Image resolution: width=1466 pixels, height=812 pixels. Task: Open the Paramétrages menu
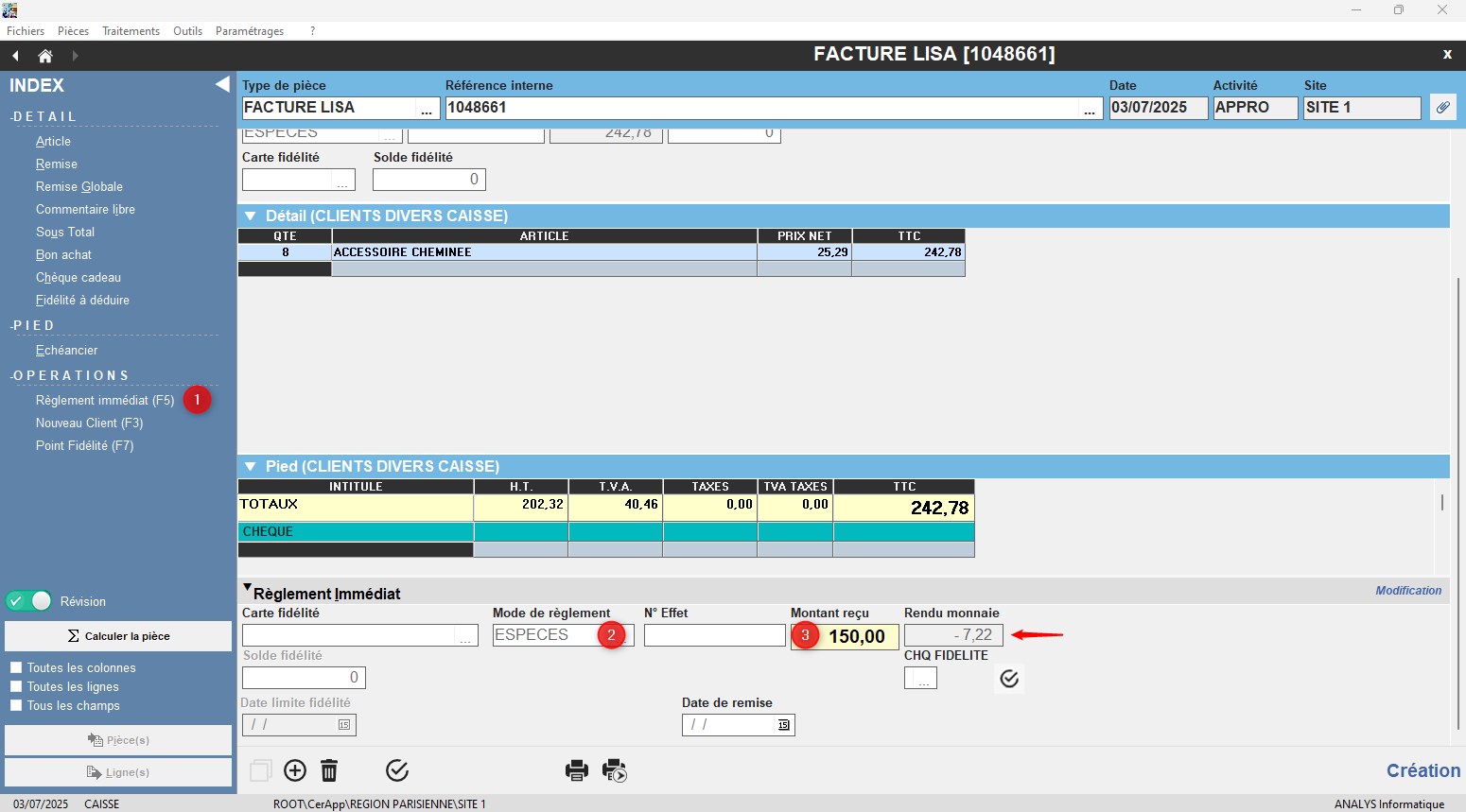pos(250,31)
